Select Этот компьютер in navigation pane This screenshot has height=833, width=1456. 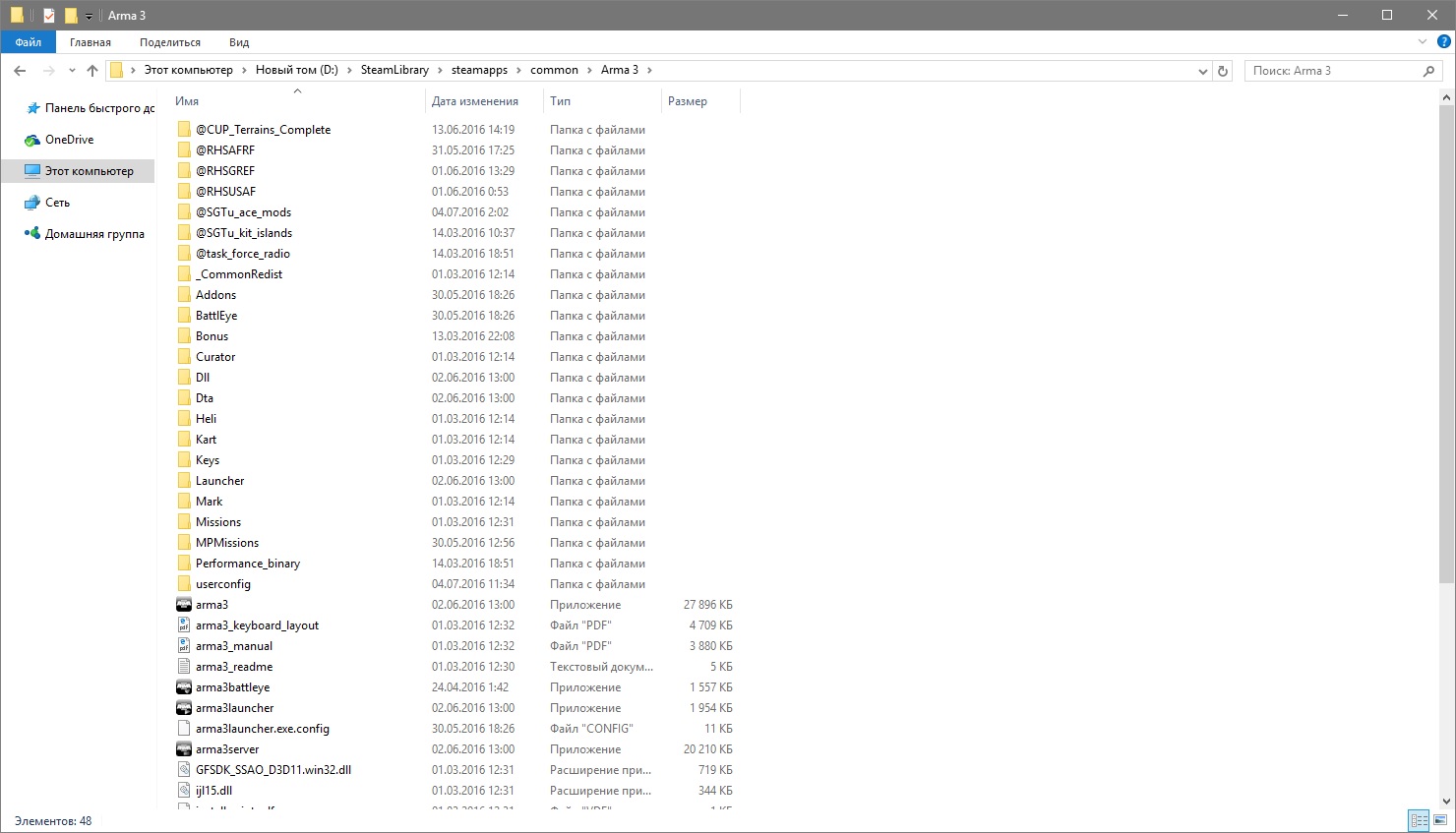(79, 171)
